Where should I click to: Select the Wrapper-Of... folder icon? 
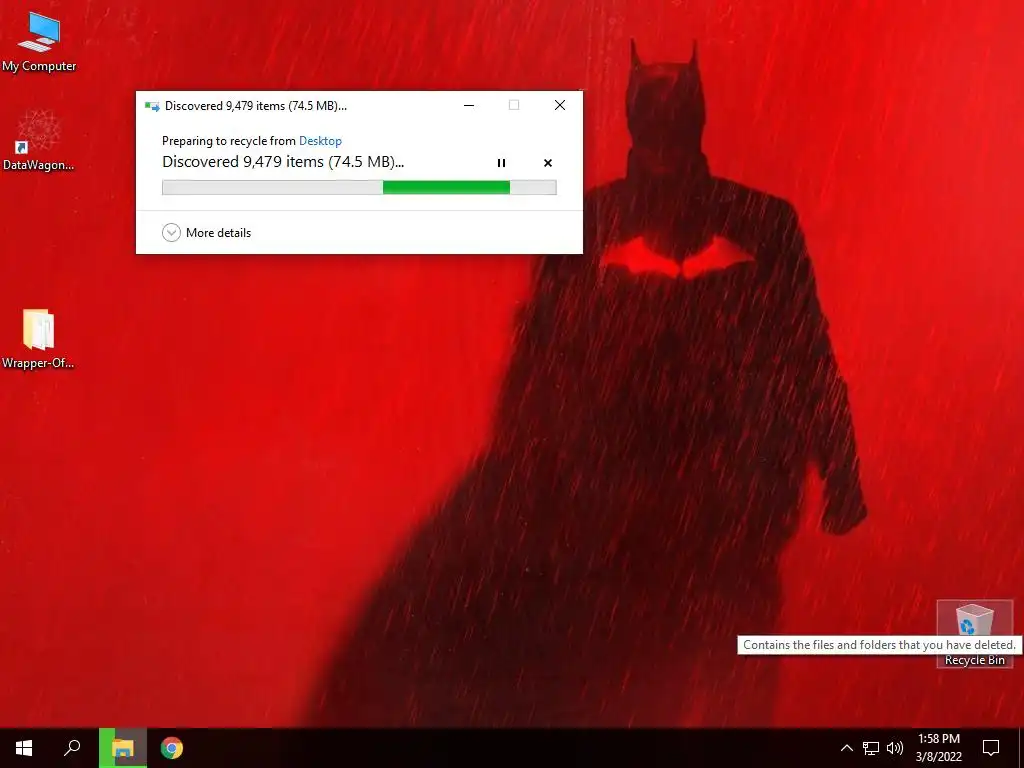pos(39,339)
